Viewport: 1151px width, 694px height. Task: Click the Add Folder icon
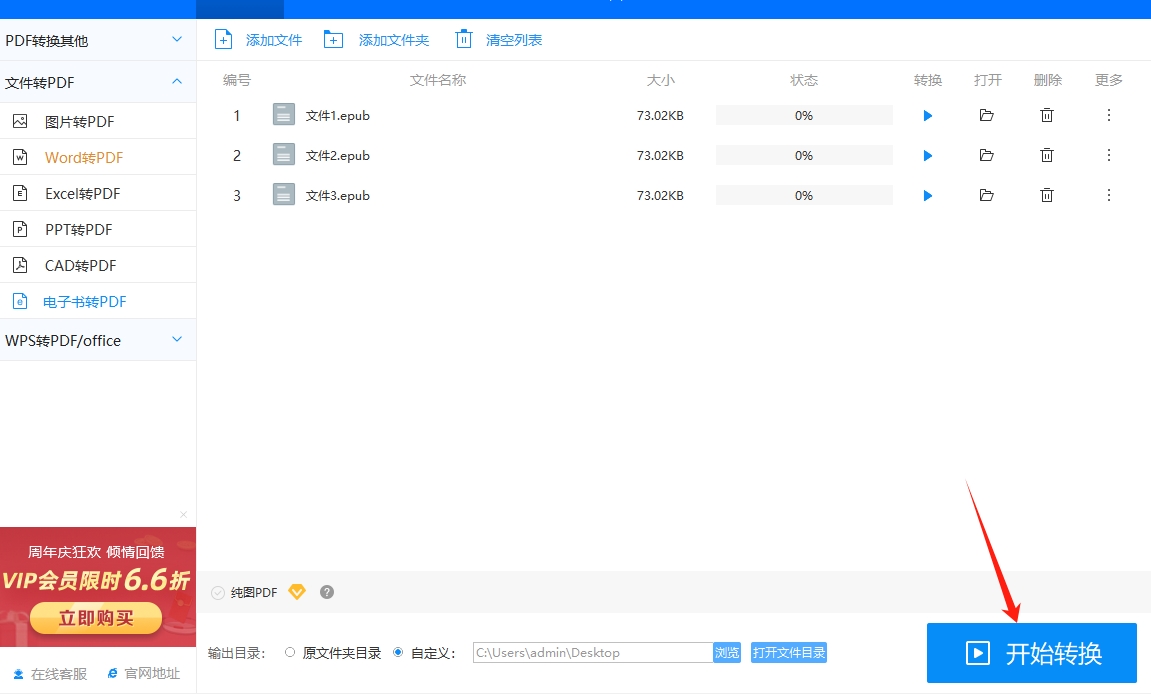tap(333, 40)
